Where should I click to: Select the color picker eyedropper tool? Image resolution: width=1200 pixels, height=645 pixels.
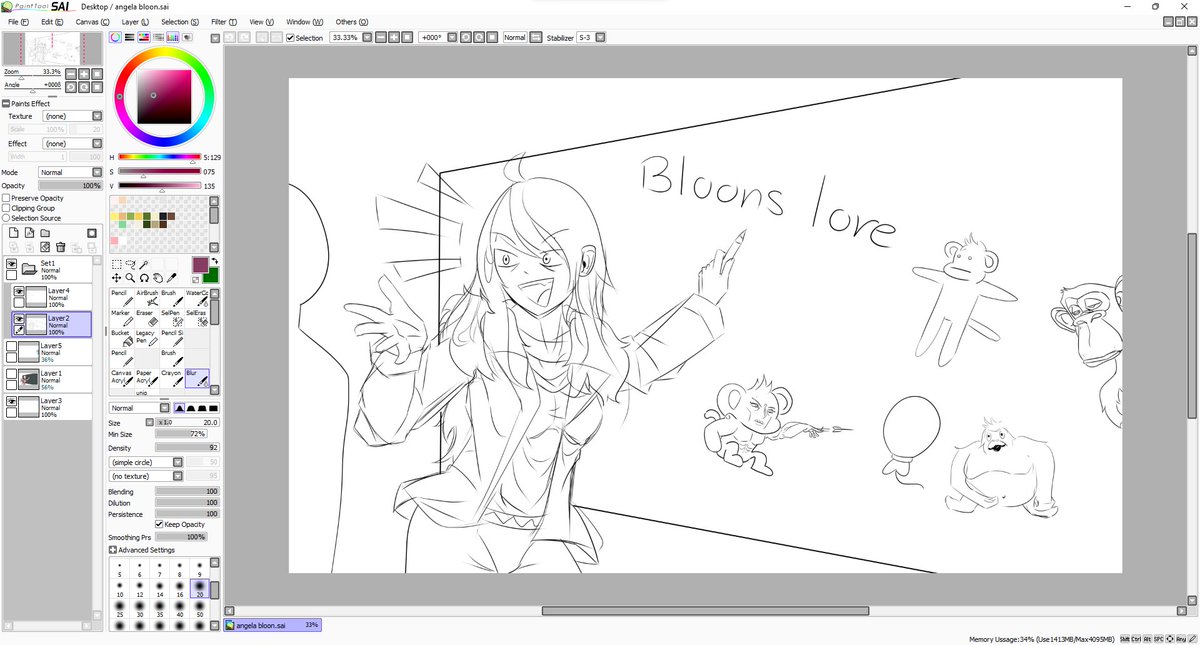173,278
